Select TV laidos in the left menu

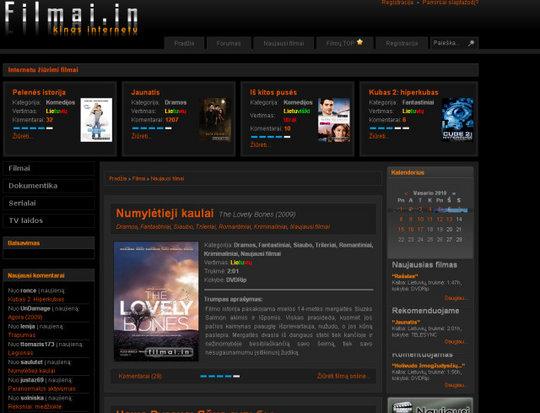click(49, 220)
